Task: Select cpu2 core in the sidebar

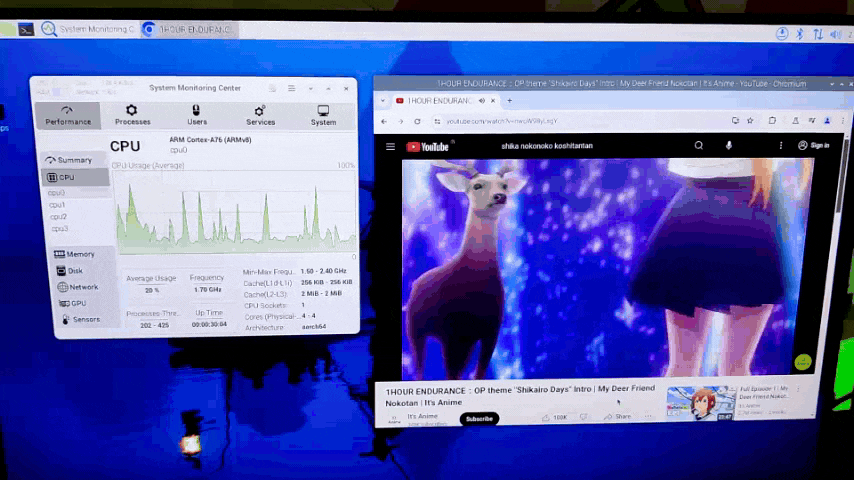Action: click(58, 217)
